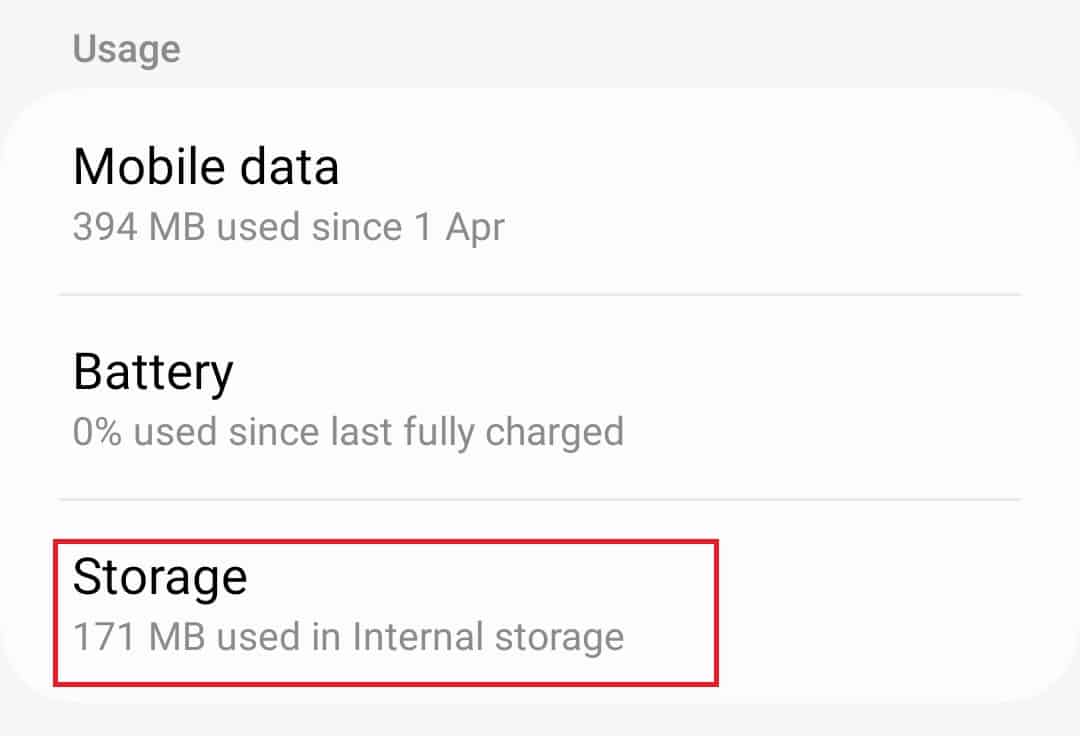Tap the "394 MB" data amount
Viewport: 1080px width, 736px height.
coord(139,227)
